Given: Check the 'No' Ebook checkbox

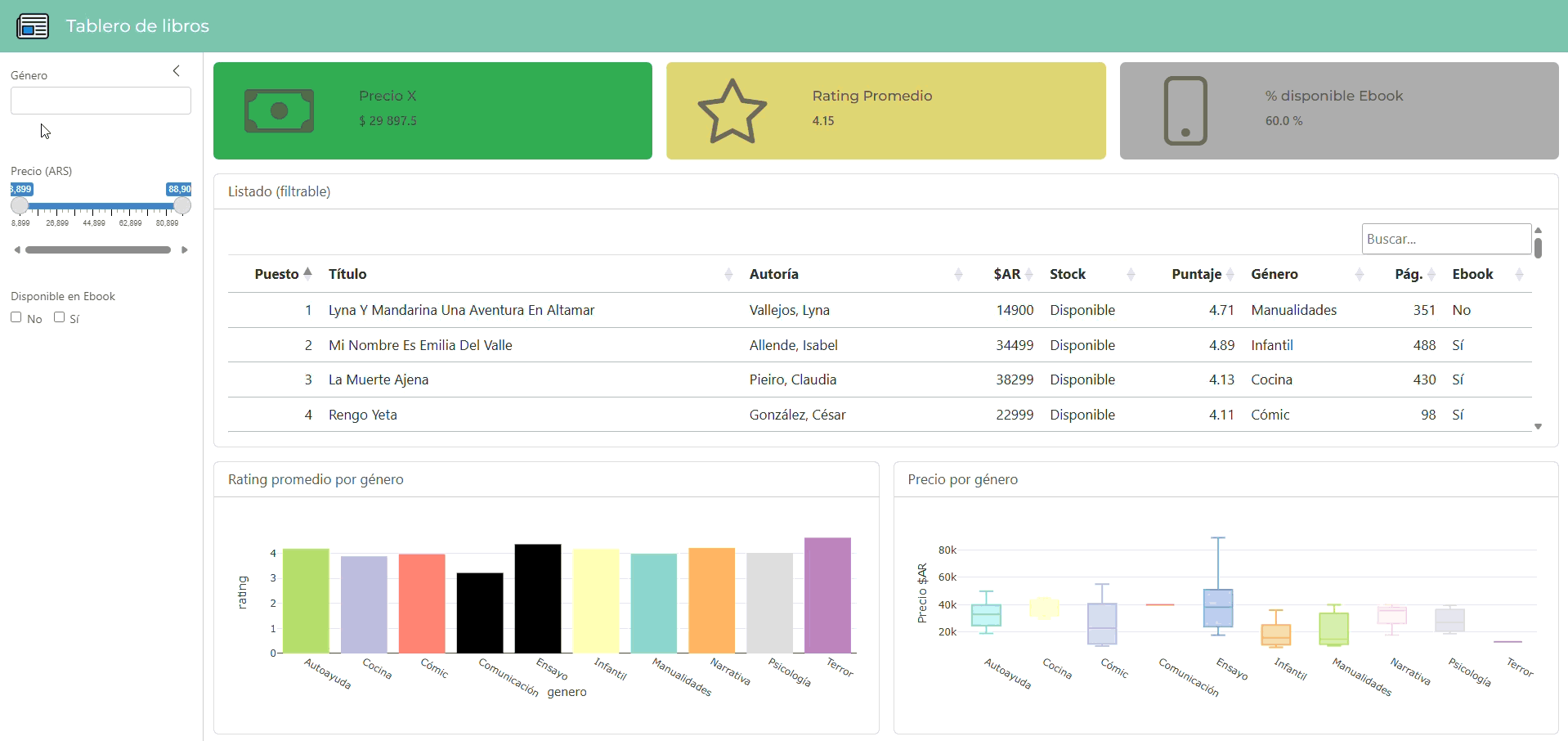Looking at the screenshot, I should pyautogui.click(x=16, y=317).
